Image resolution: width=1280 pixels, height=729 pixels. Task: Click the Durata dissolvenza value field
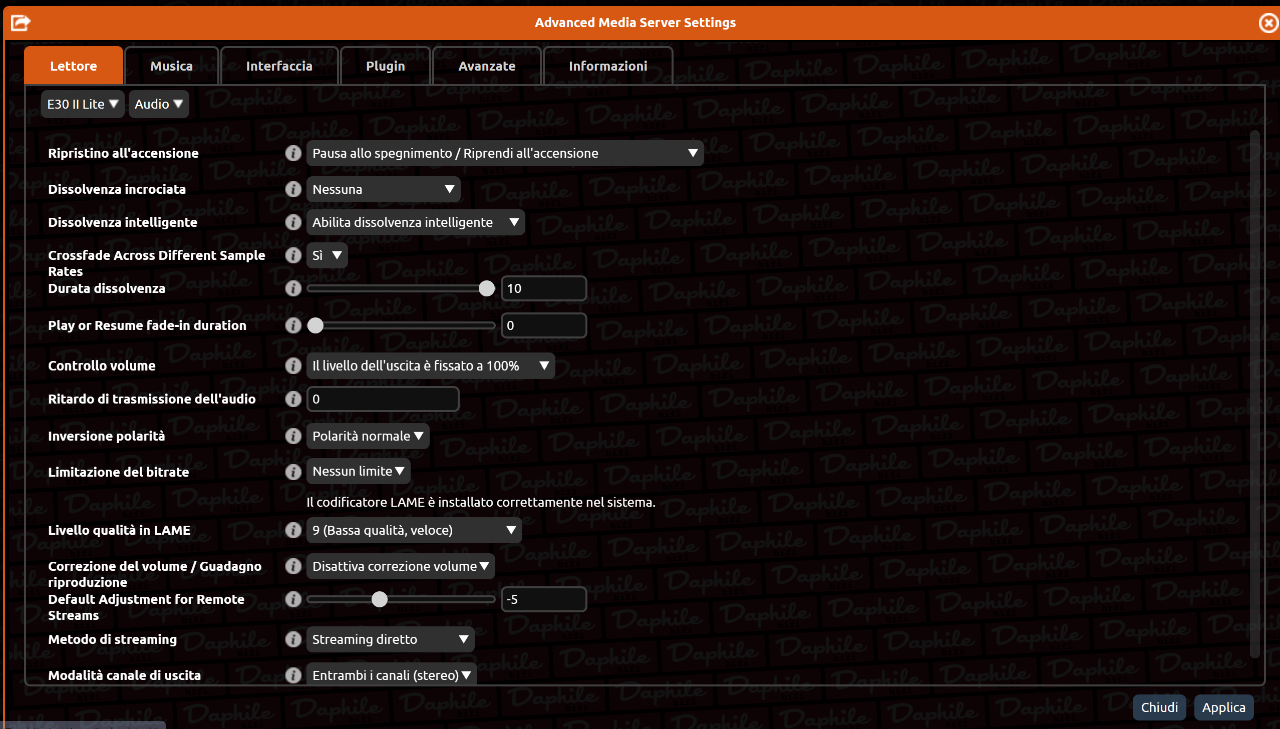544,288
